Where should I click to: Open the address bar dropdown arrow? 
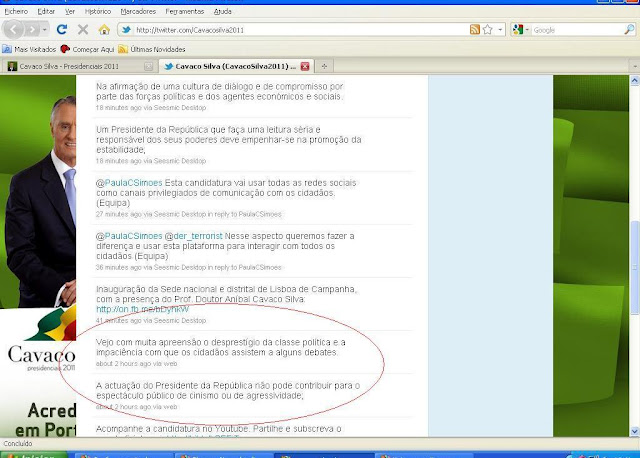pyautogui.click(x=500, y=30)
